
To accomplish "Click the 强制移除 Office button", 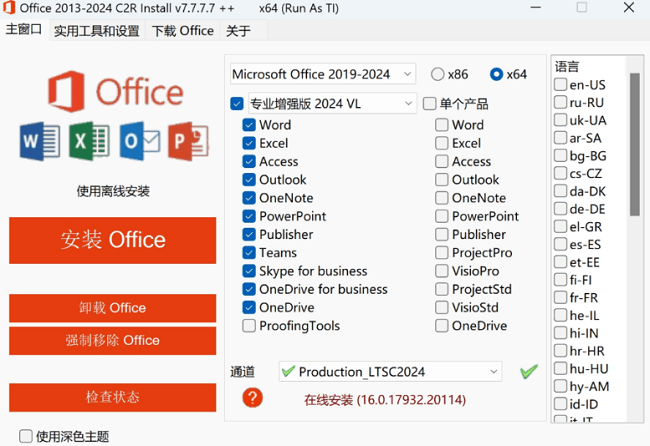I will [x=113, y=341].
